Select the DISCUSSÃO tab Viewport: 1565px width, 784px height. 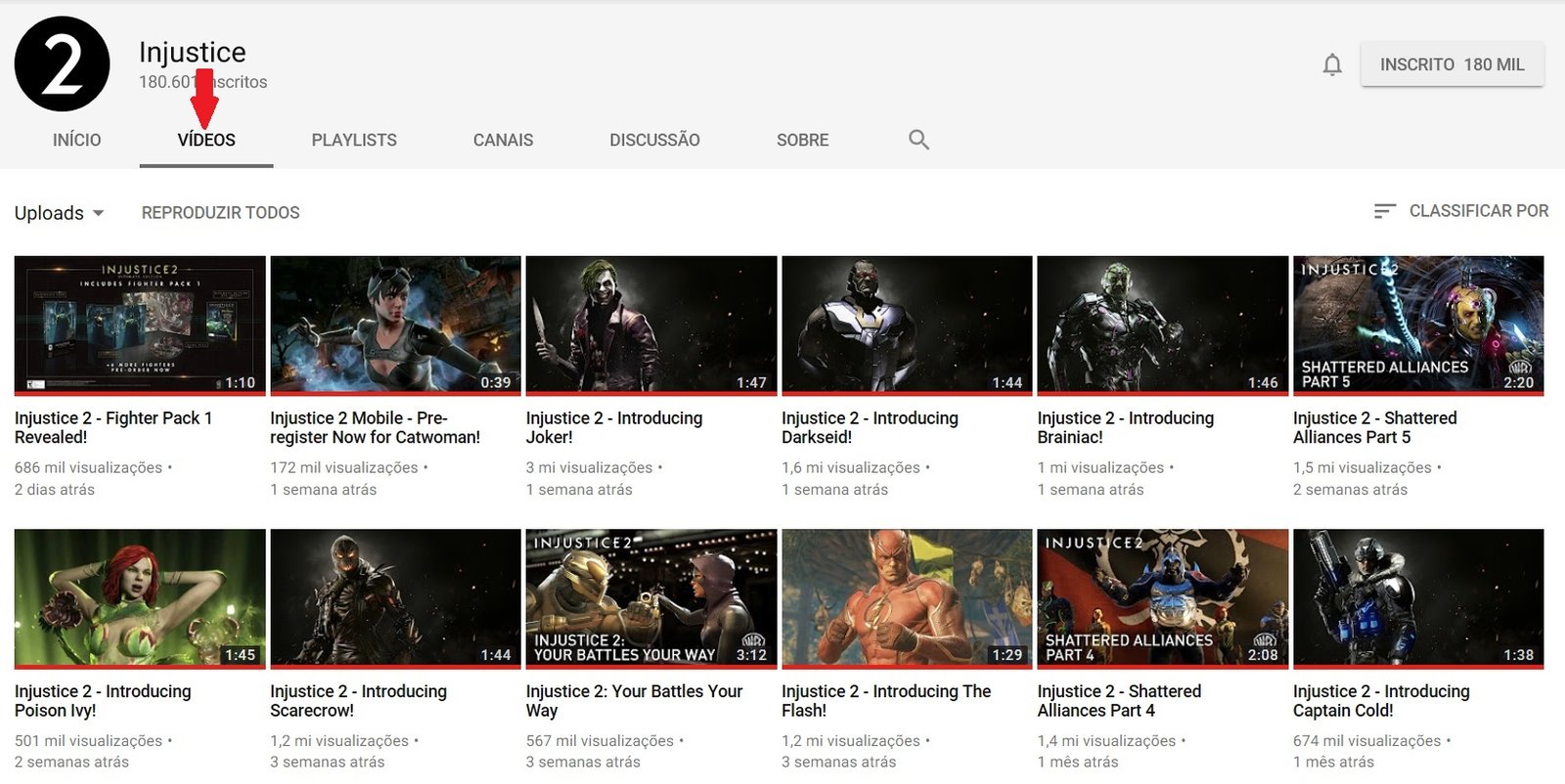coord(654,140)
